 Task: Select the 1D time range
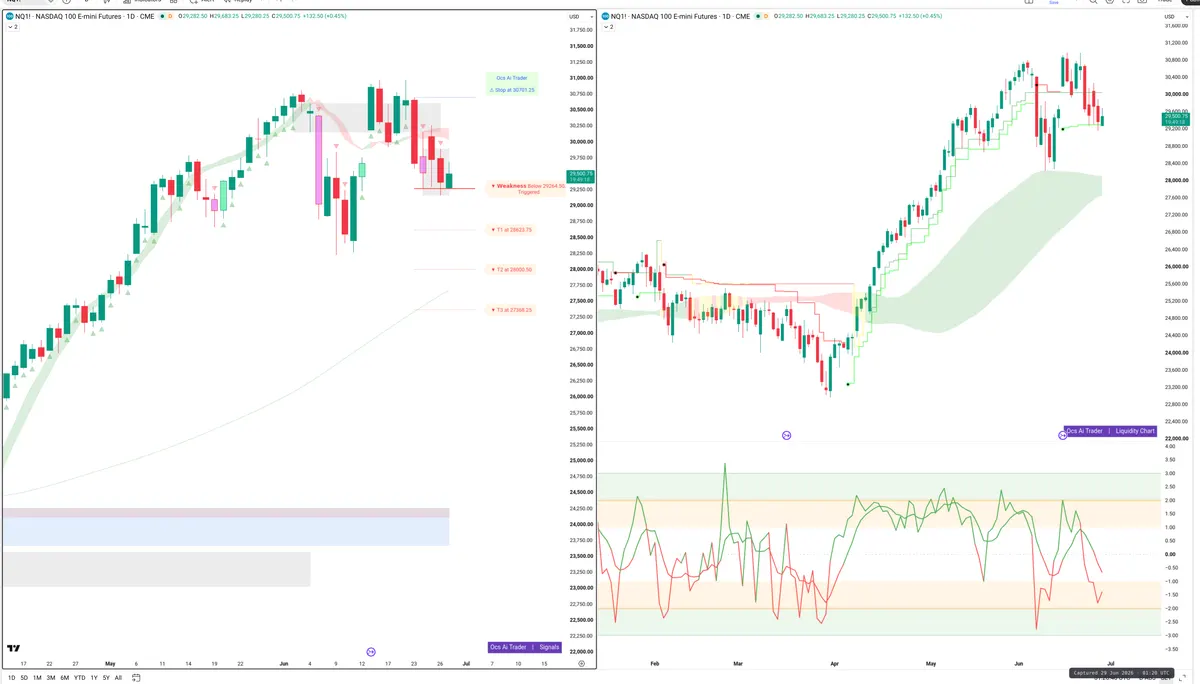pyautogui.click(x=11, y=678)
